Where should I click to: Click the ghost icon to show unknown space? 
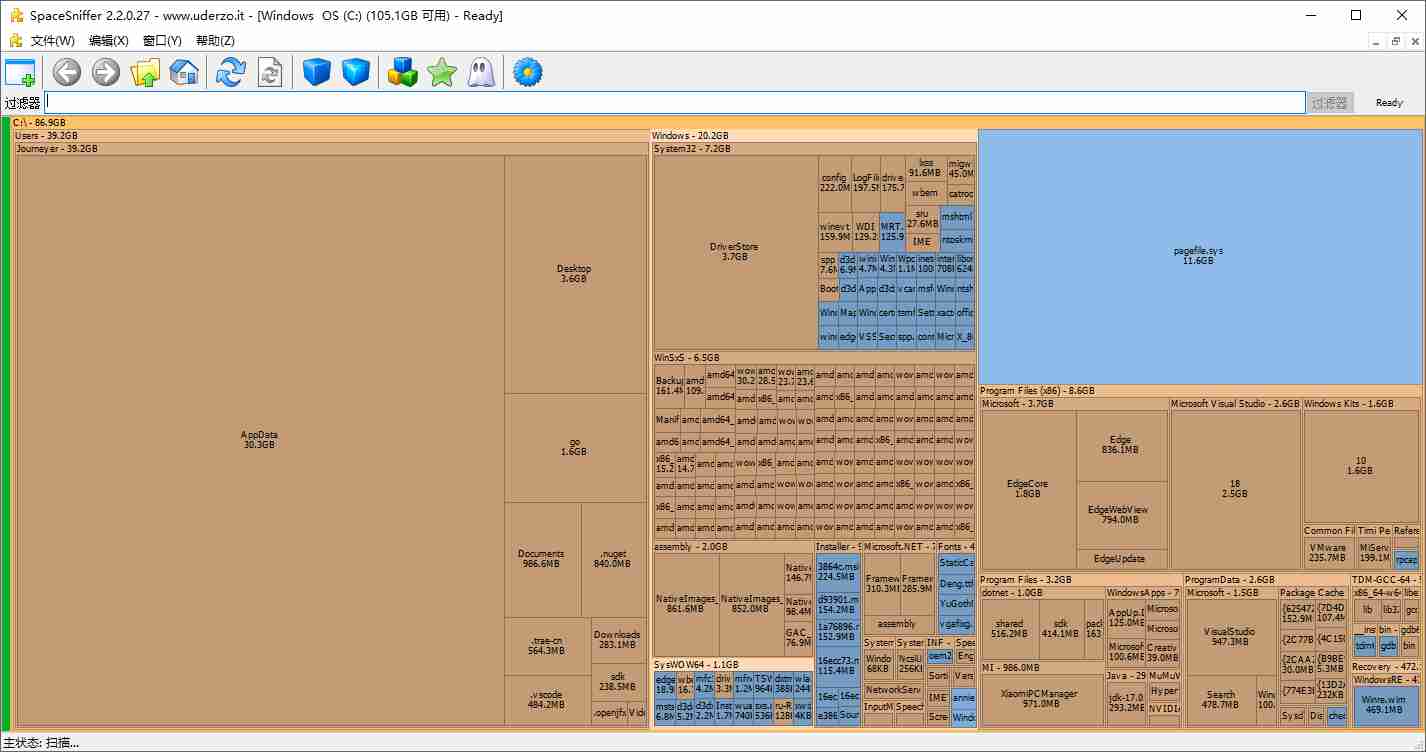click(x=480, y=72)
